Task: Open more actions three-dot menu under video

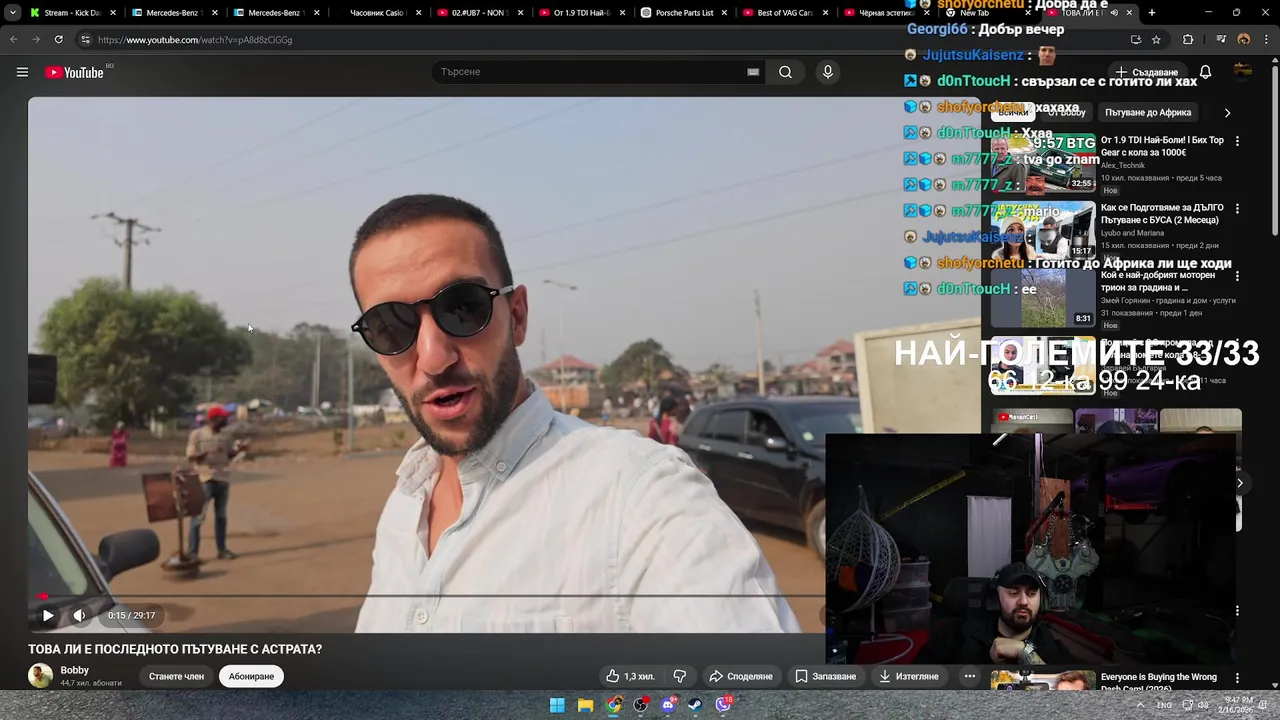Action: (x=969, y=676)
